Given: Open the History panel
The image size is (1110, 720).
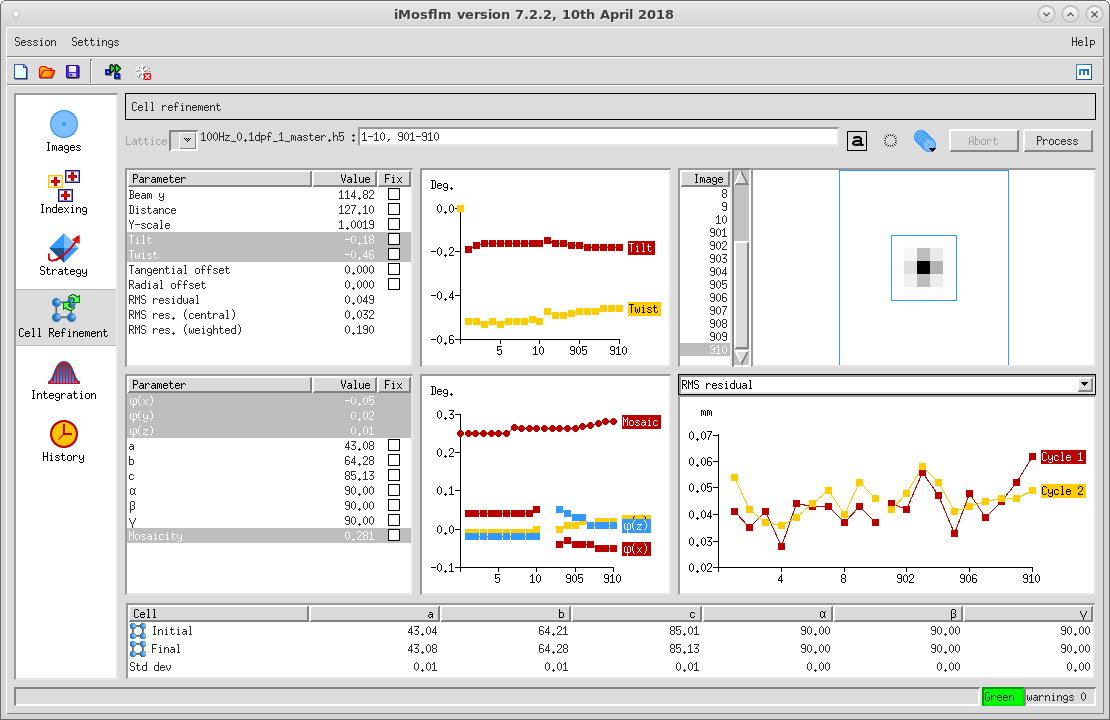Looking at the screenshot, I should [x=63, y=441].
